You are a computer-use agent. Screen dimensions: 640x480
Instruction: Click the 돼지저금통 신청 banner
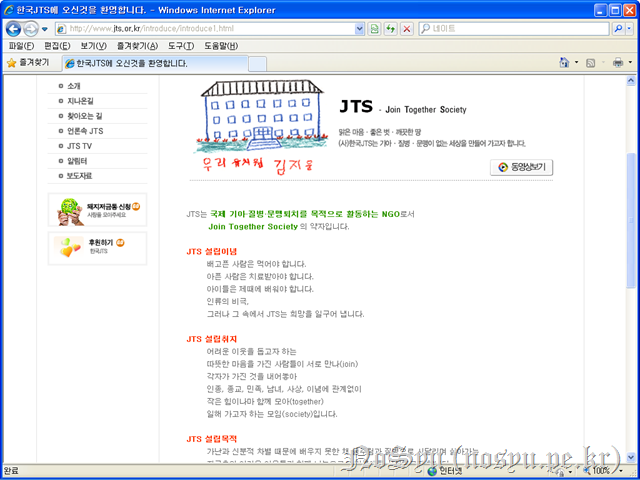pos(97,209)
